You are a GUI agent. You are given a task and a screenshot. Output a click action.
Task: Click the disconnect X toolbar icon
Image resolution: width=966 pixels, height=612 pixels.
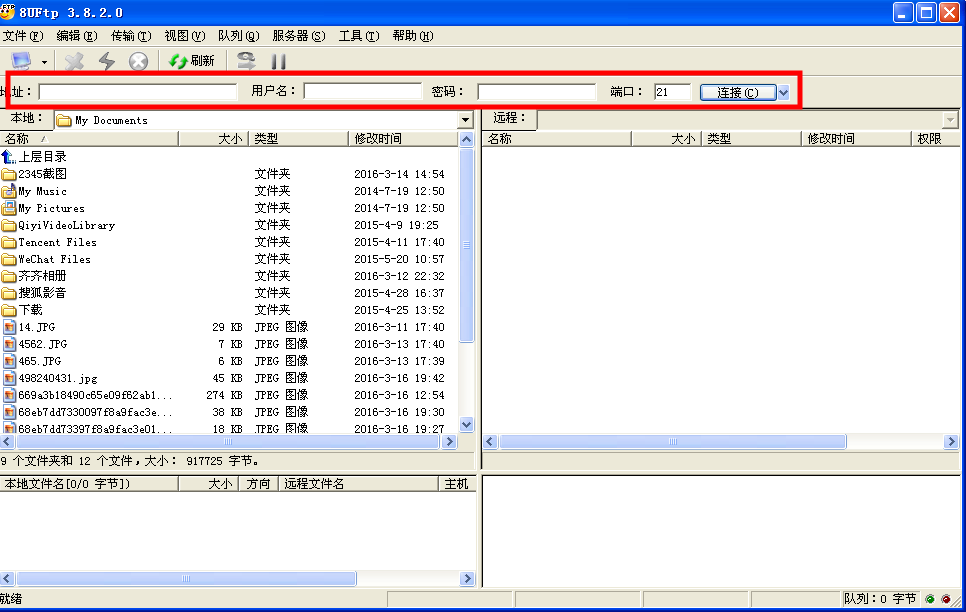click(x=75, y=61)
